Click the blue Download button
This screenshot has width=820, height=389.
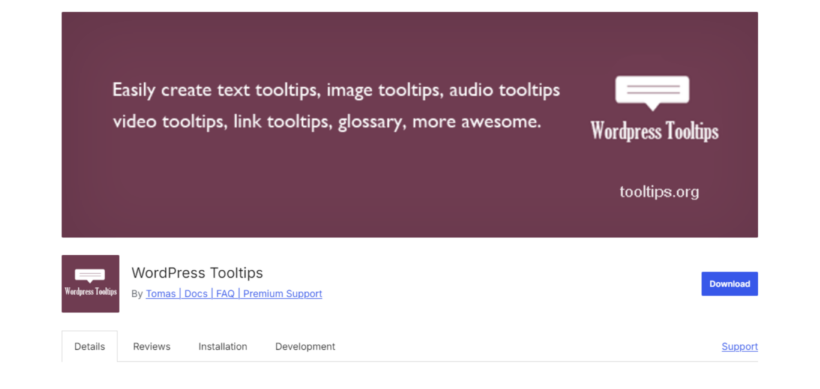point(730,284)
